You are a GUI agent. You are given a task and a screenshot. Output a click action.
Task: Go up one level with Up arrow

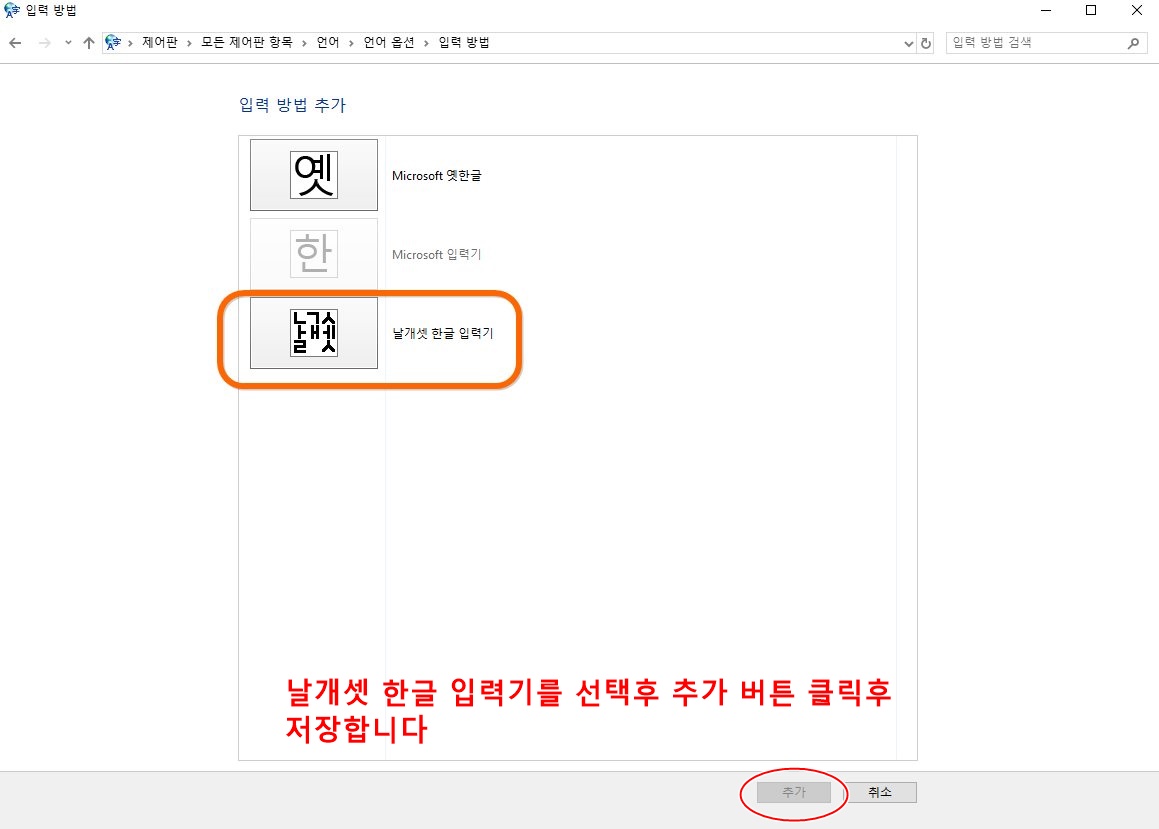click(x=89, y=43)
